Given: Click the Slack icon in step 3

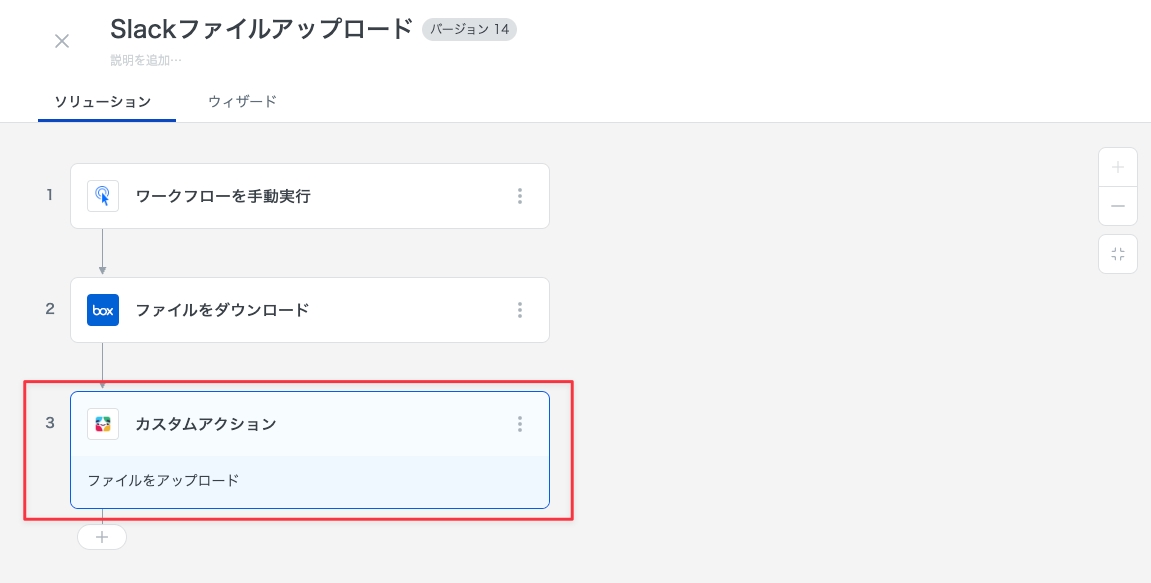Looking at the screenshot, I should coord(103,424).
